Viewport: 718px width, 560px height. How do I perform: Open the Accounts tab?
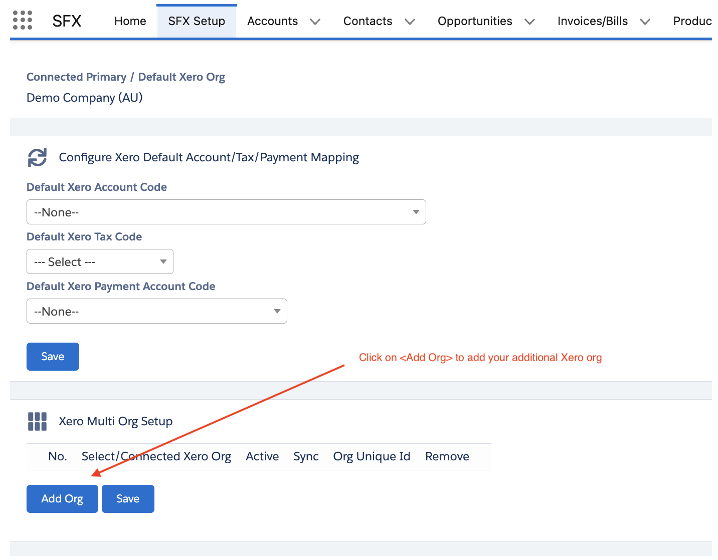click(x=272, y=21)
